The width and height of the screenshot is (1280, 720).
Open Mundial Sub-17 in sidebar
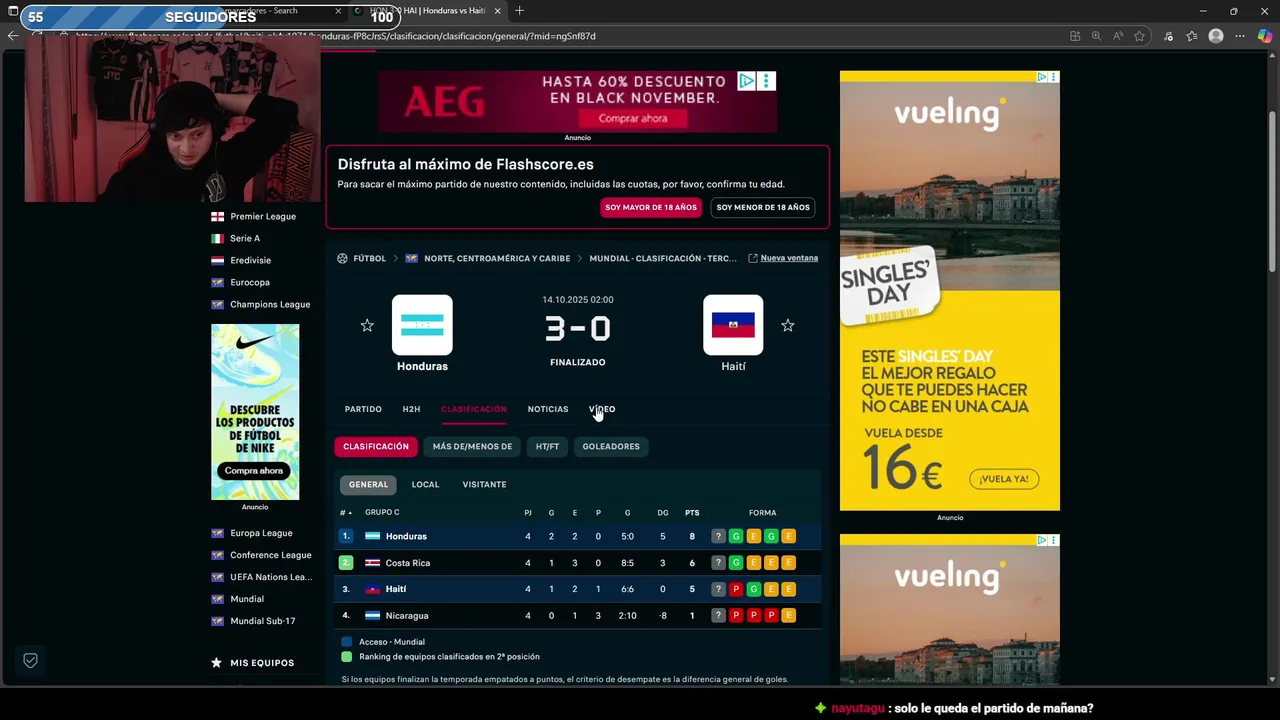tap(262, 621)
